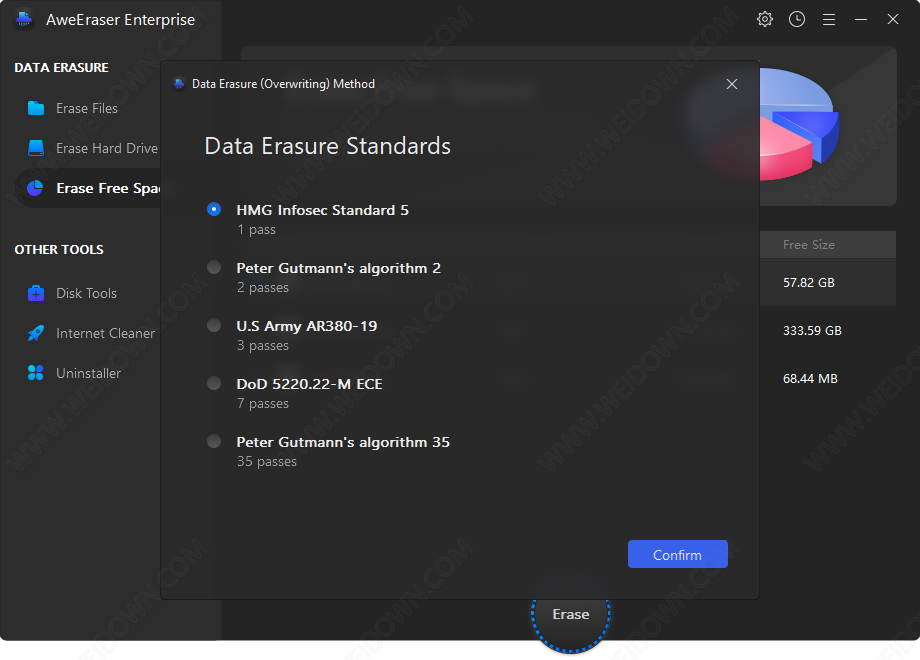Confirm the selected erasure standard

678,554
